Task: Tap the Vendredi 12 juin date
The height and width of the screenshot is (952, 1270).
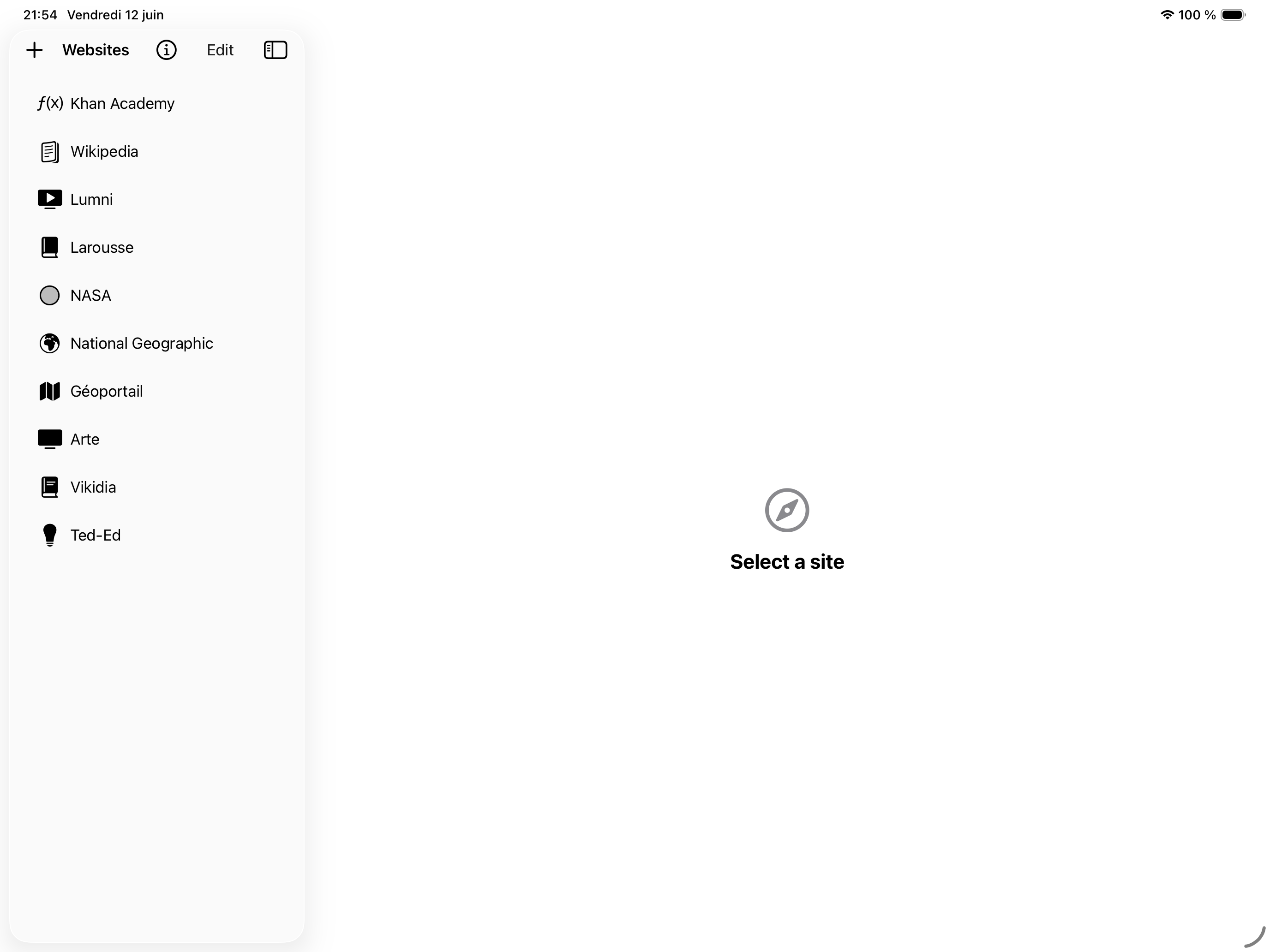Action: [x=115, y=15]
